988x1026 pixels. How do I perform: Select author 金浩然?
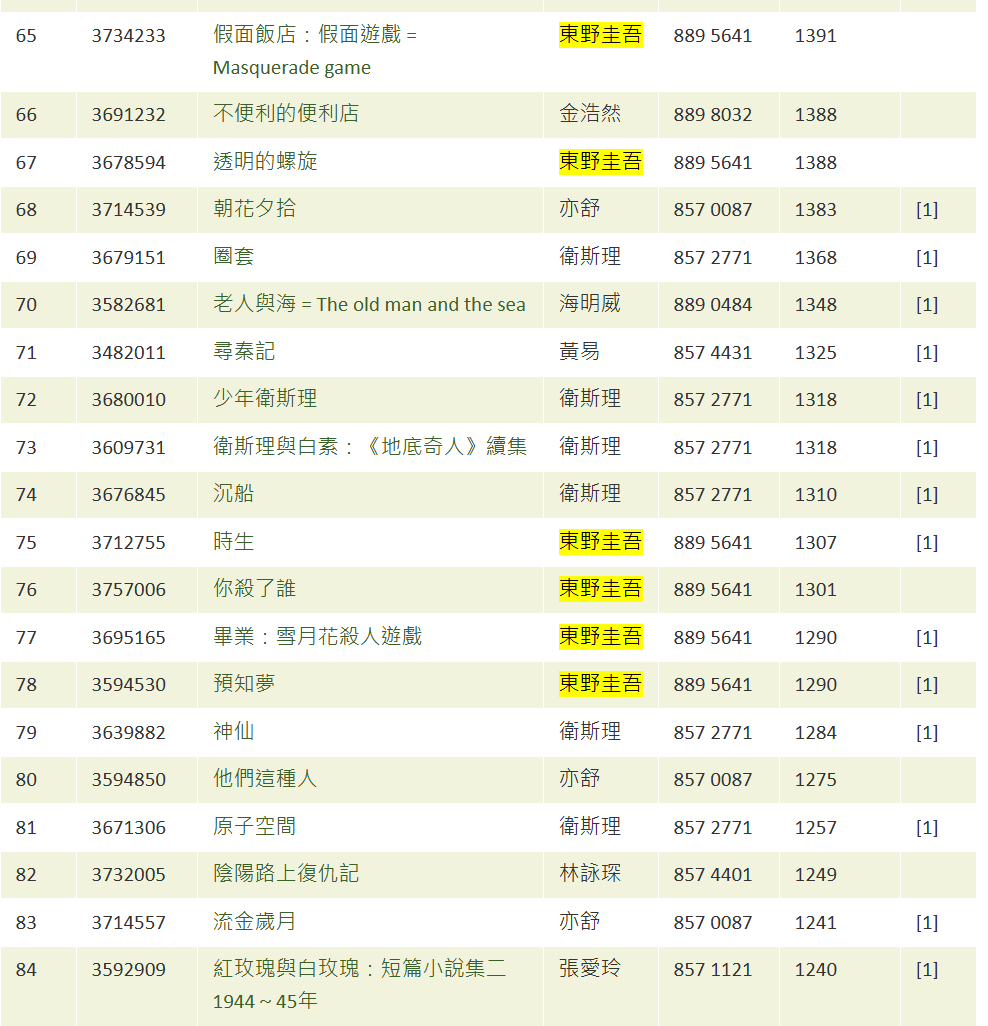[x=590, y=114]
